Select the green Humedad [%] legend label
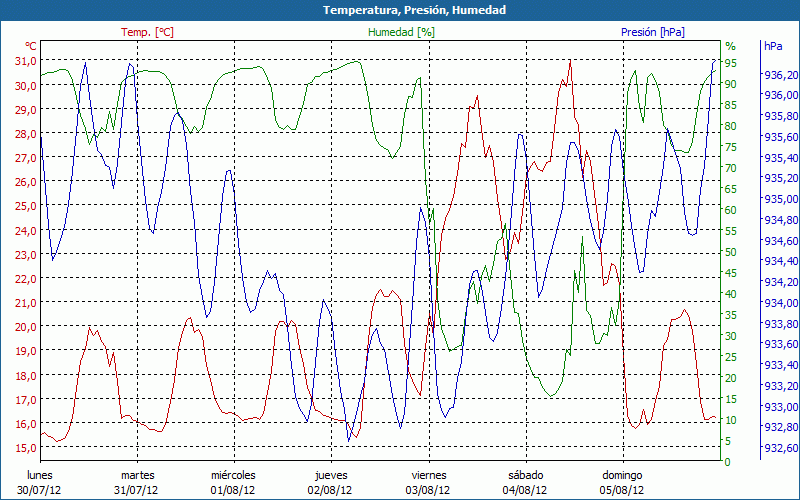800x500 pixels. coord(402,32)
